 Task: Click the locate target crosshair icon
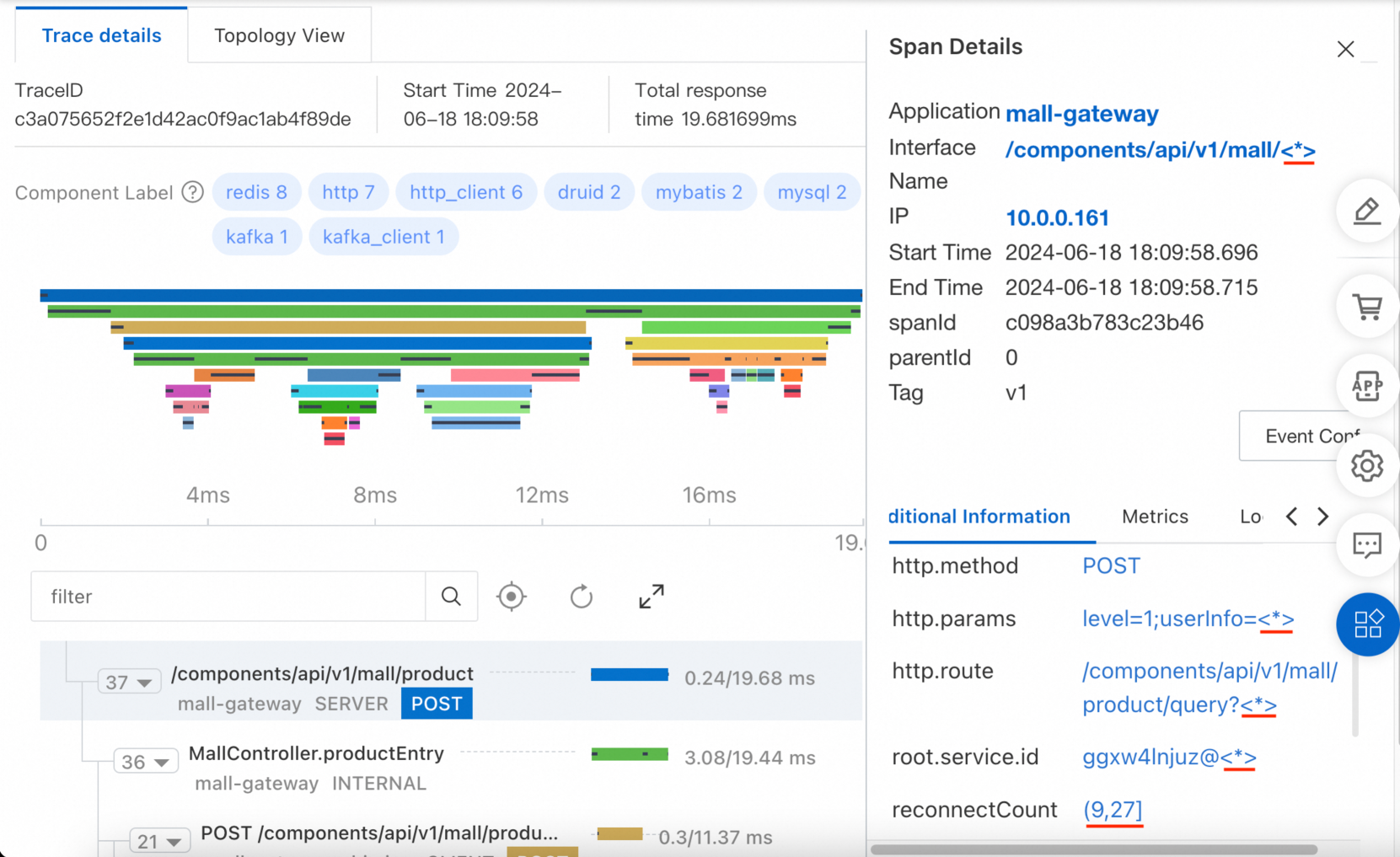pos(512,597)
